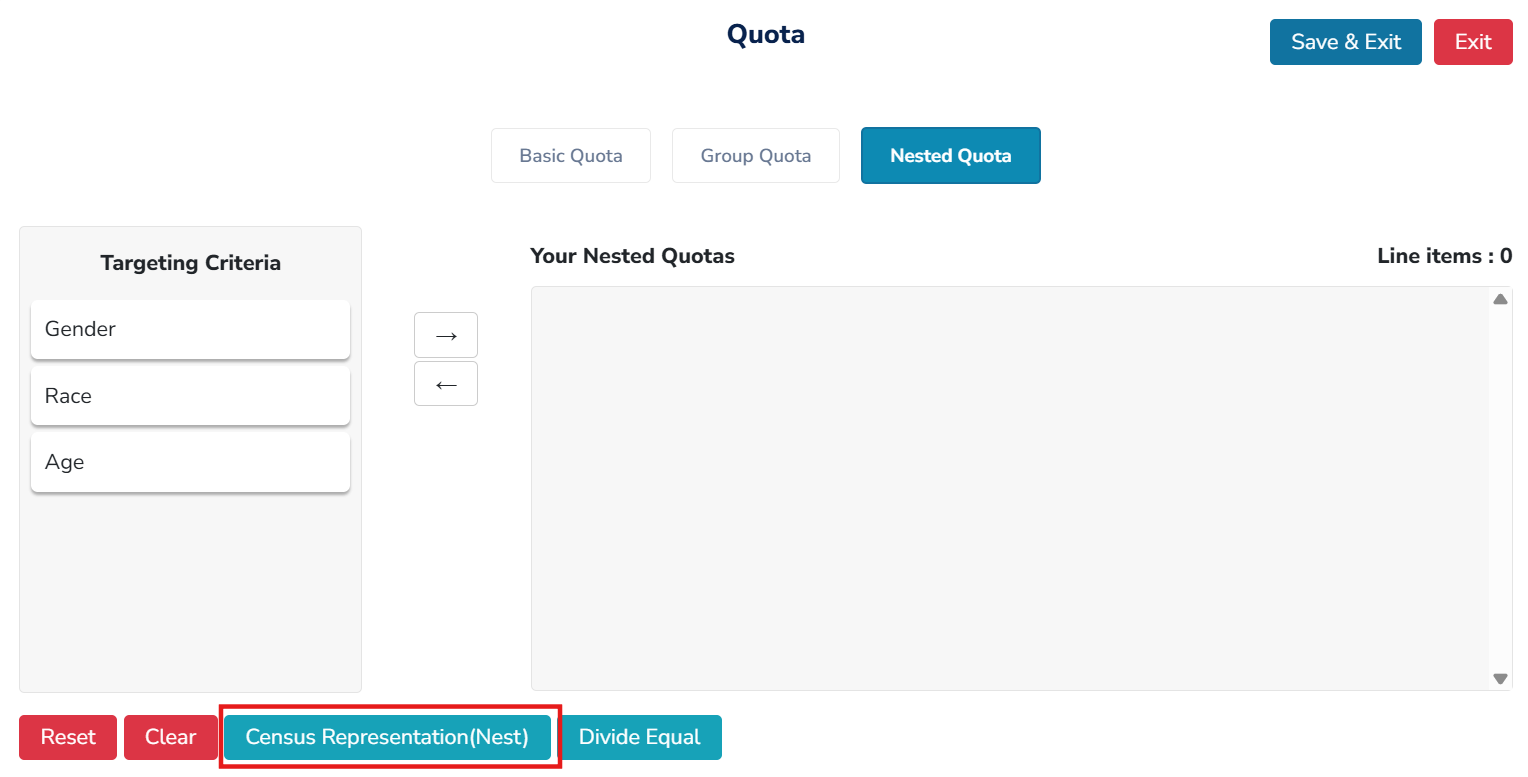This screenshot has width=1528, height=777.
Task: Select the Nested Quota tab
Action: (950, 156)
